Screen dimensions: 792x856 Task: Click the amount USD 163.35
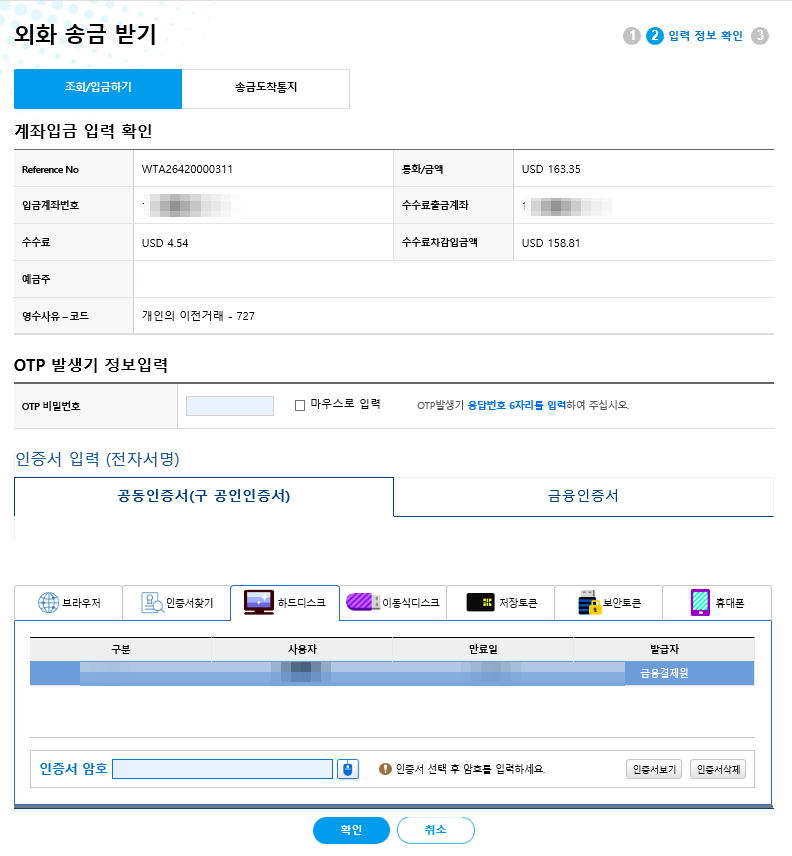coord(551,169)
